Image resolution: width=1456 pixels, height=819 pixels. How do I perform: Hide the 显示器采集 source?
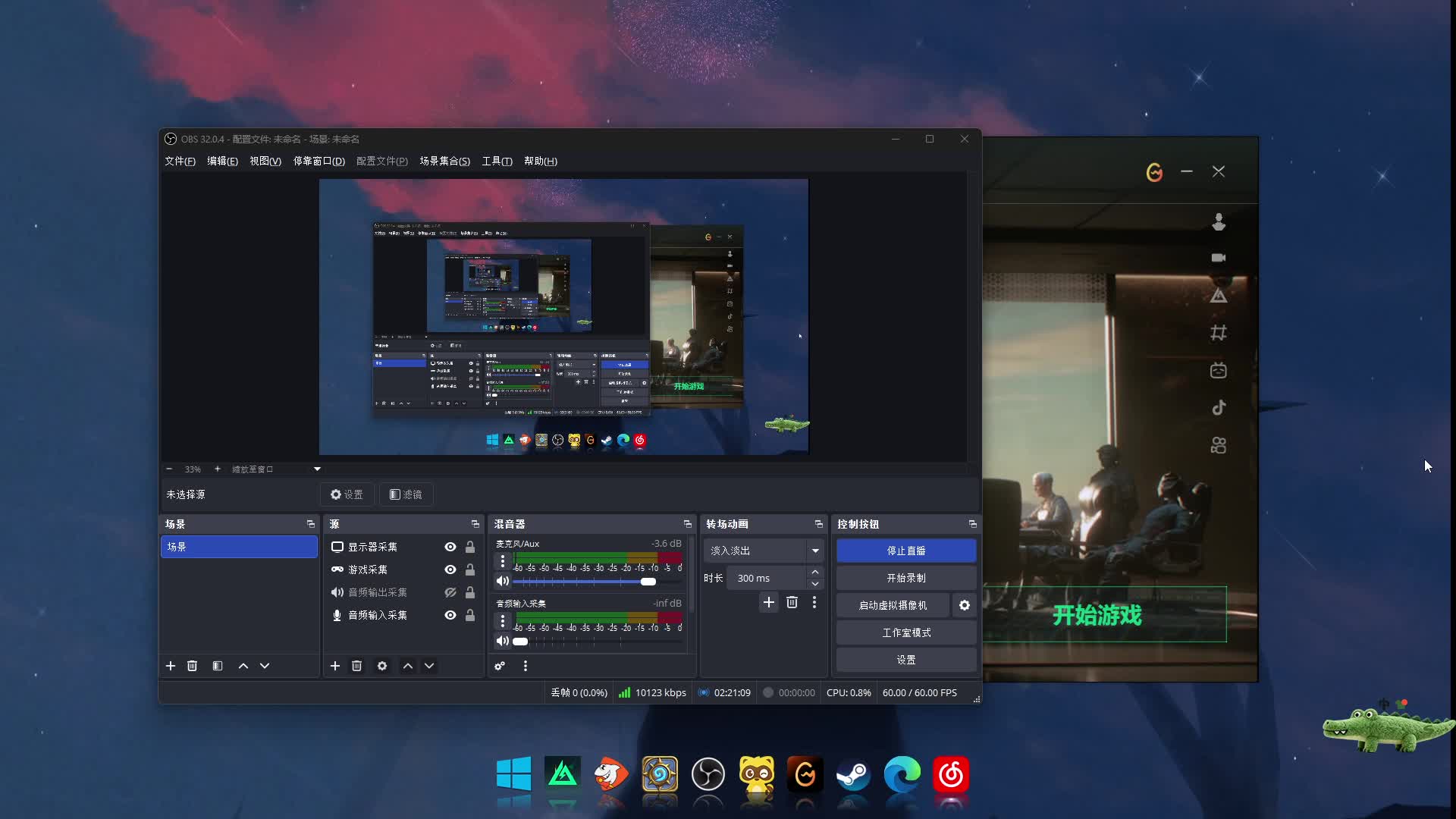[450, 547]
